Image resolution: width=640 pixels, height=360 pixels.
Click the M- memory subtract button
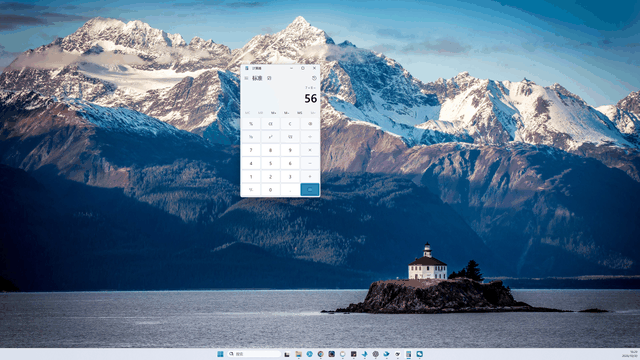(x=287, y=113)
